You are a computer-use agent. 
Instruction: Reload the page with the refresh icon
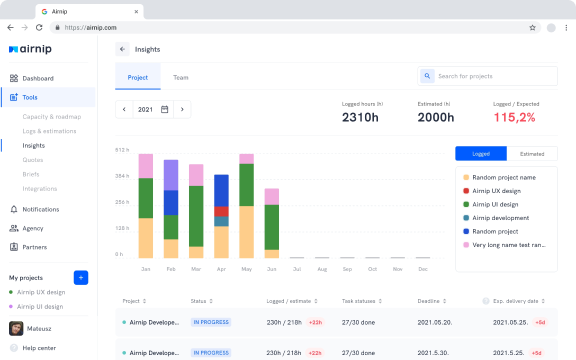pyautogui.click(x=39, y=28)
